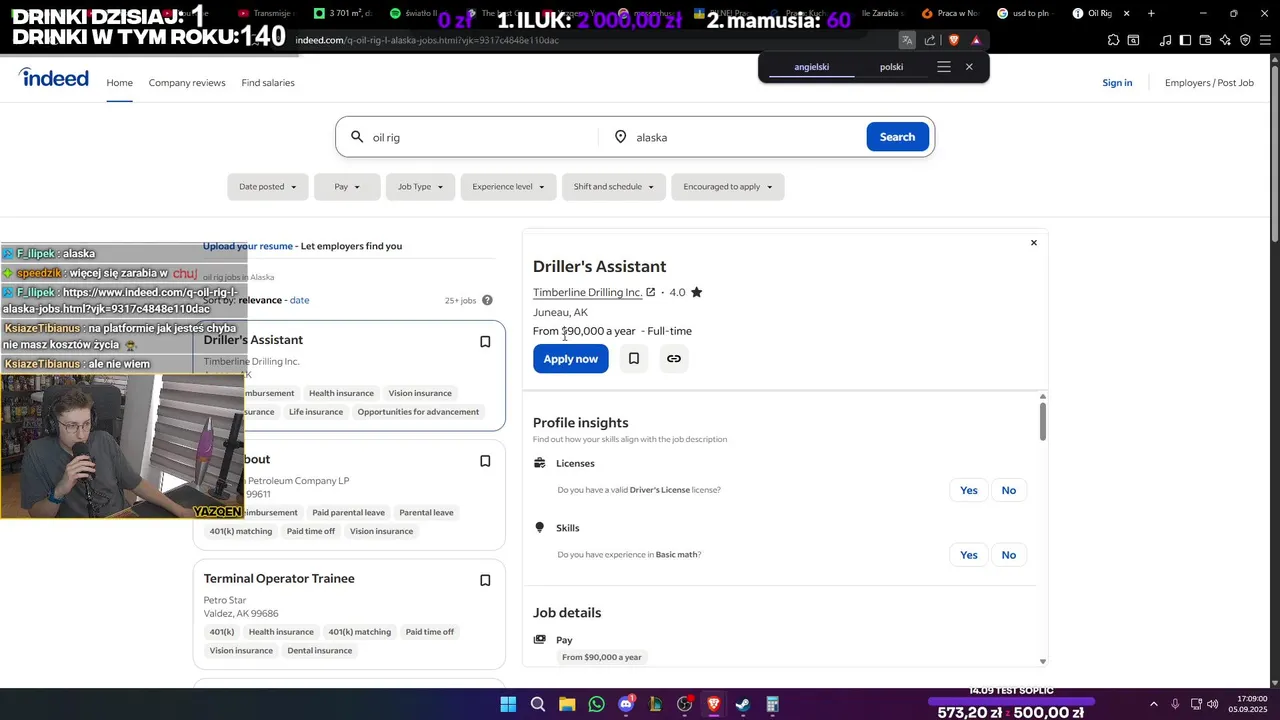Close the translate popup

pyautogui.click(x=969, y=67)
